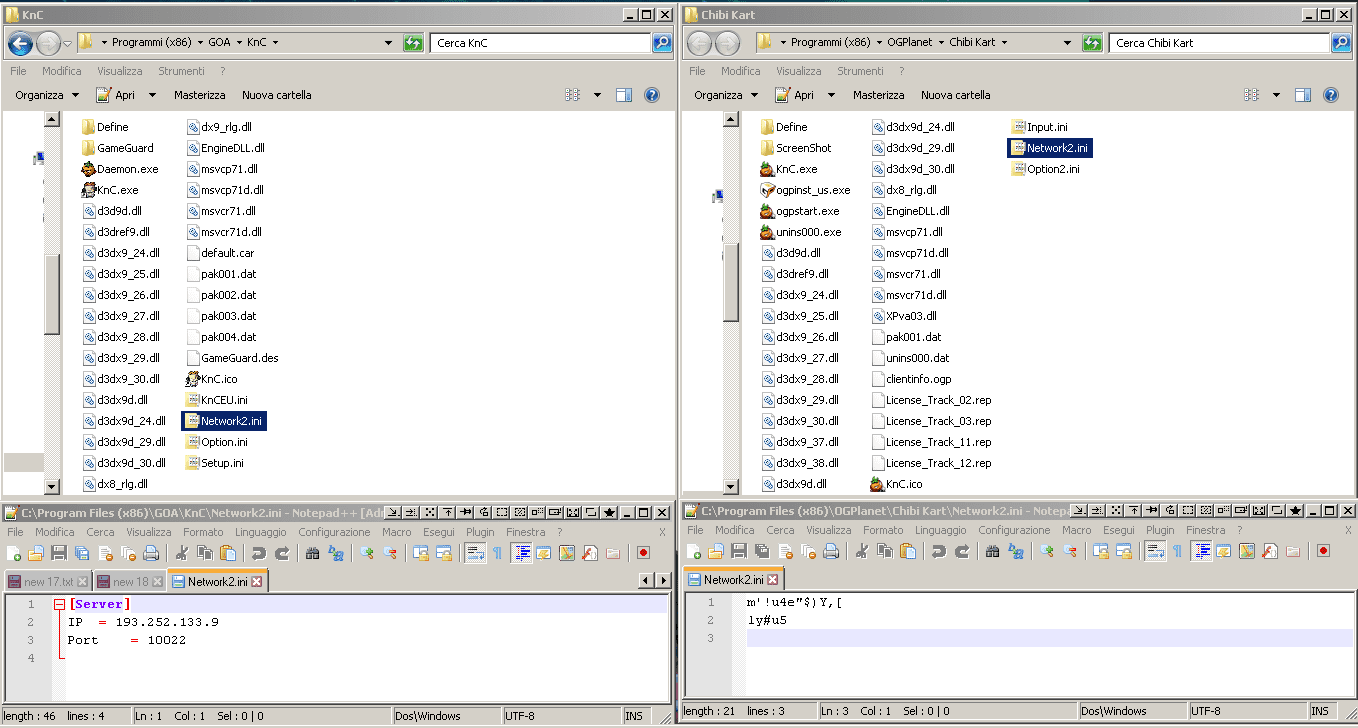Toggle show all characters in Chibi Kart Notepad++
The height and width of the screenshot is (728, 1358).
tap(1177, 552)
